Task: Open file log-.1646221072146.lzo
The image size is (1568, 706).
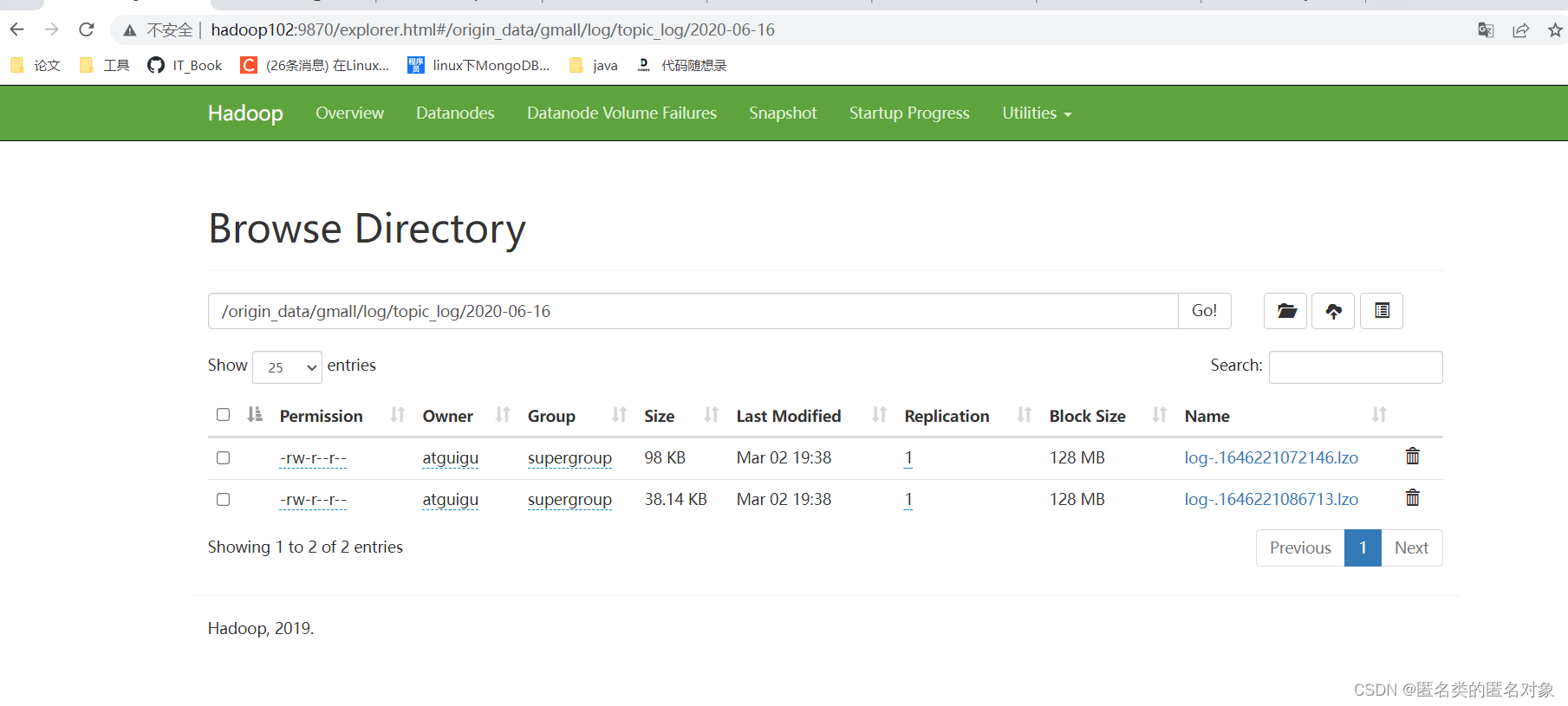Action: click(x=1271, y=457)
